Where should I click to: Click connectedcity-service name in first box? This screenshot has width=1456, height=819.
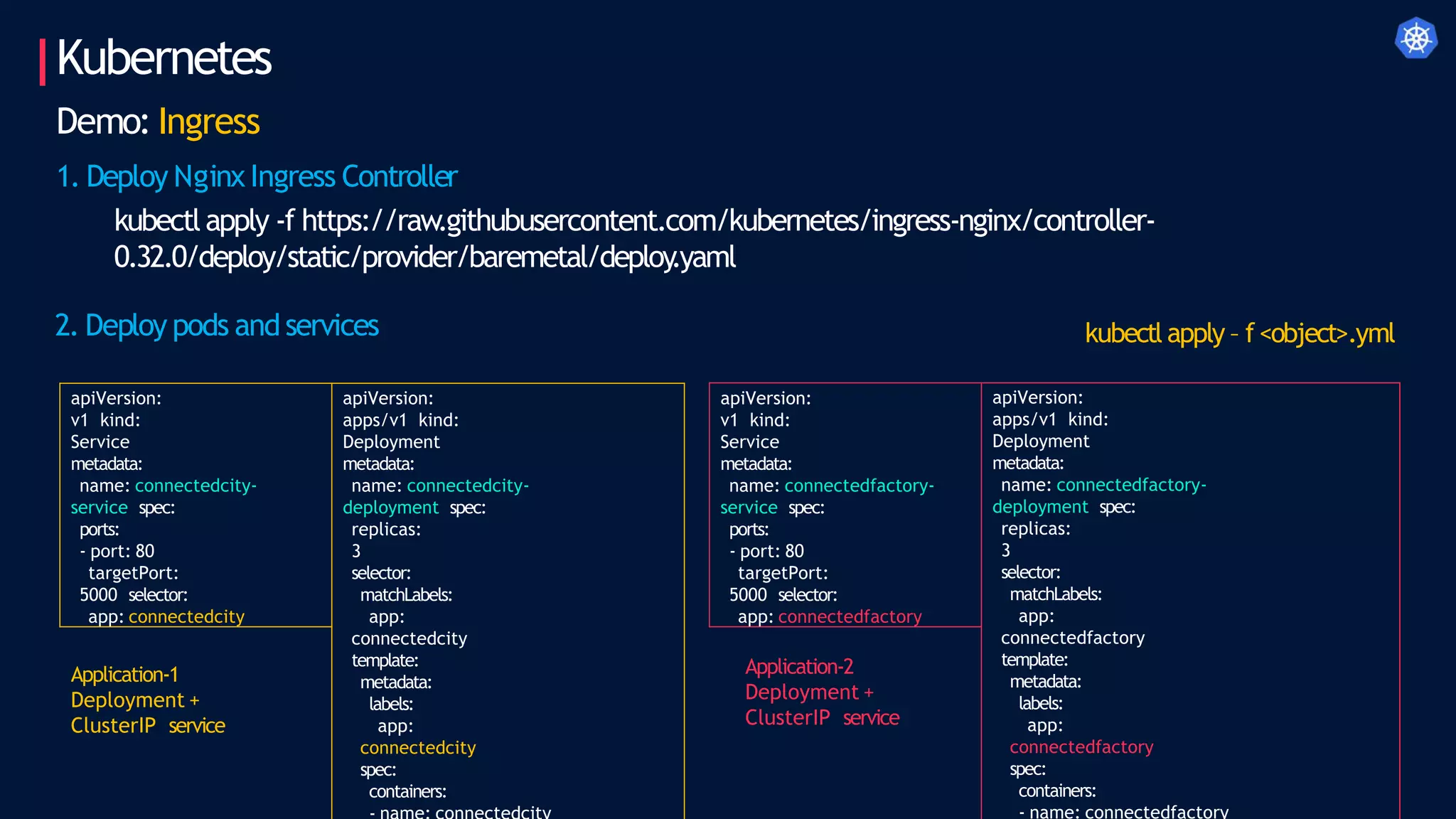(x=195, y=486)
